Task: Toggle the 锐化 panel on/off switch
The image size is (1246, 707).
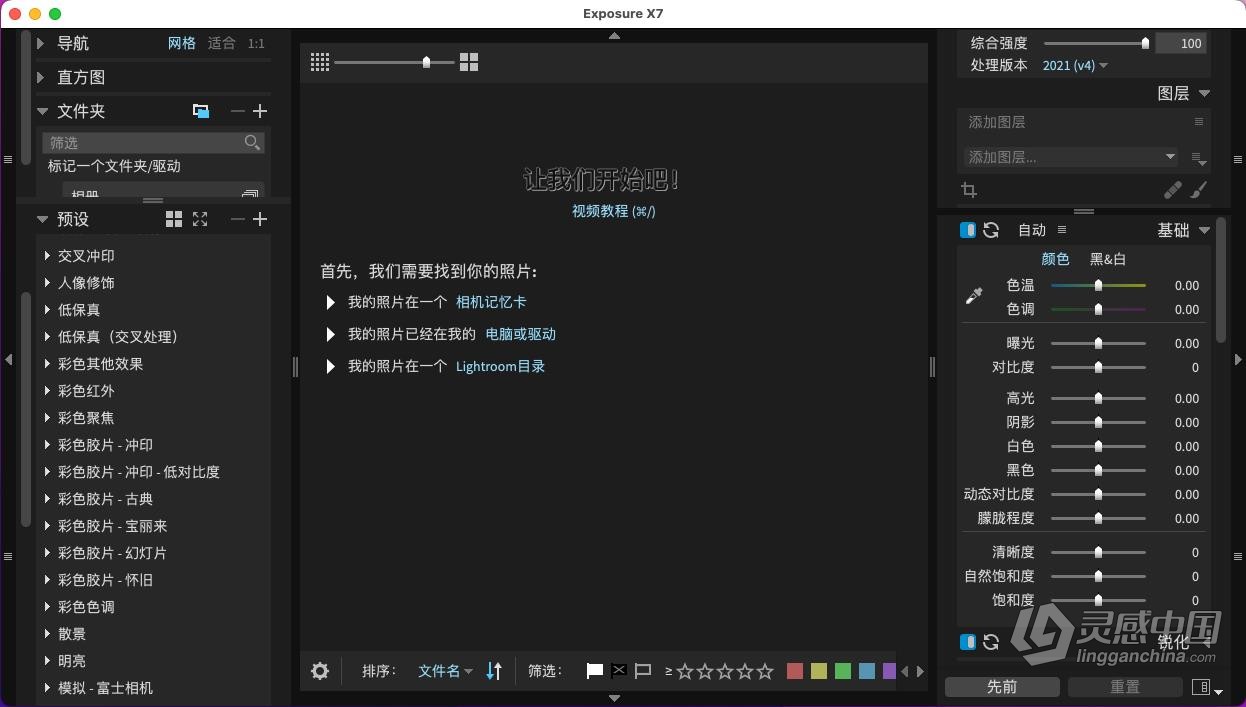Action: click(x=968, y=642)
